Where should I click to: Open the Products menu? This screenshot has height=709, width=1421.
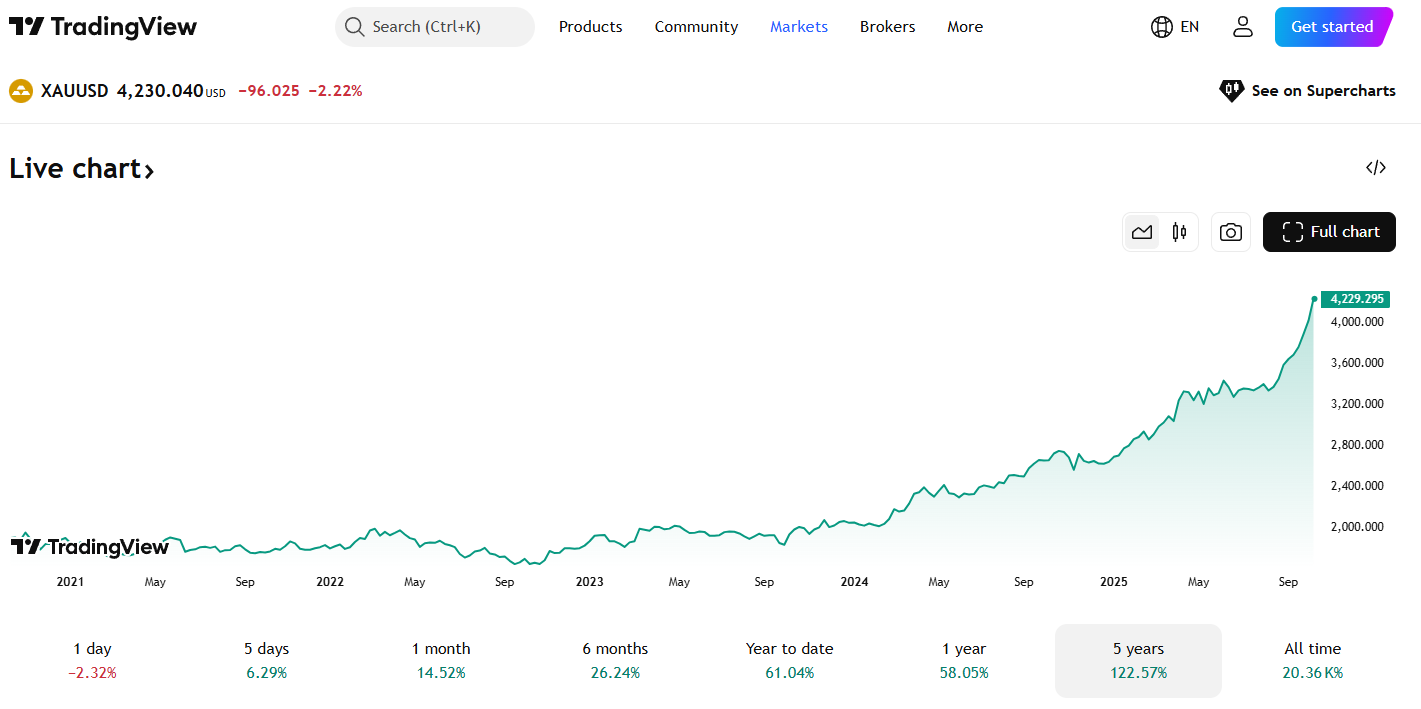(x=590, y=27)
